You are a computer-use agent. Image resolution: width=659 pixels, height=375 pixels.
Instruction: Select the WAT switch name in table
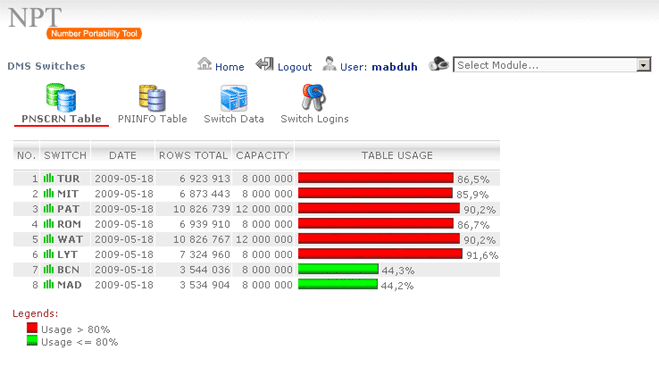pyautogui.click(x=70, y=239)
